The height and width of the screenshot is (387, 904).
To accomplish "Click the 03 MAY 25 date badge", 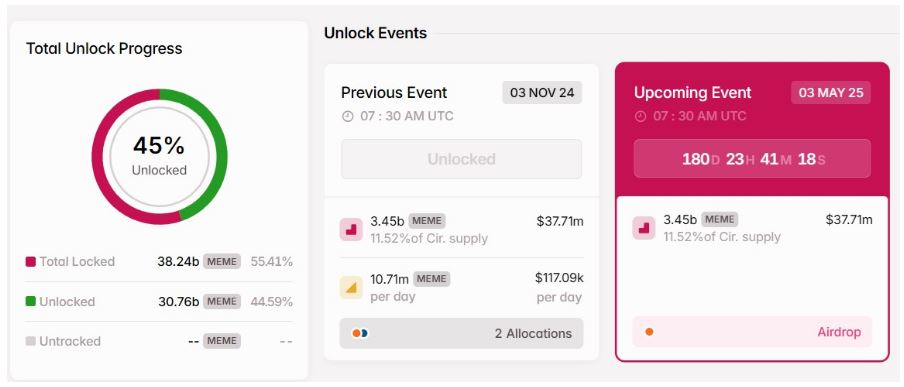I will pos(831,93).
